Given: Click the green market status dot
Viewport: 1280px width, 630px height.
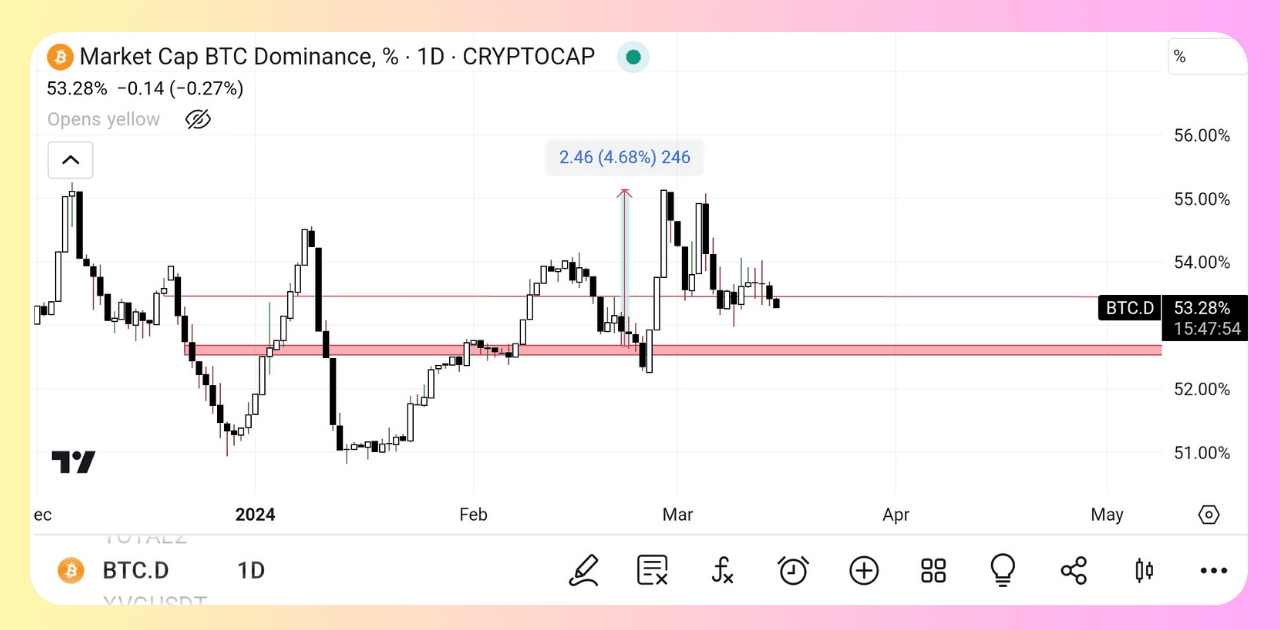Looking at the screenshot, I should click(x=633, y=57).
